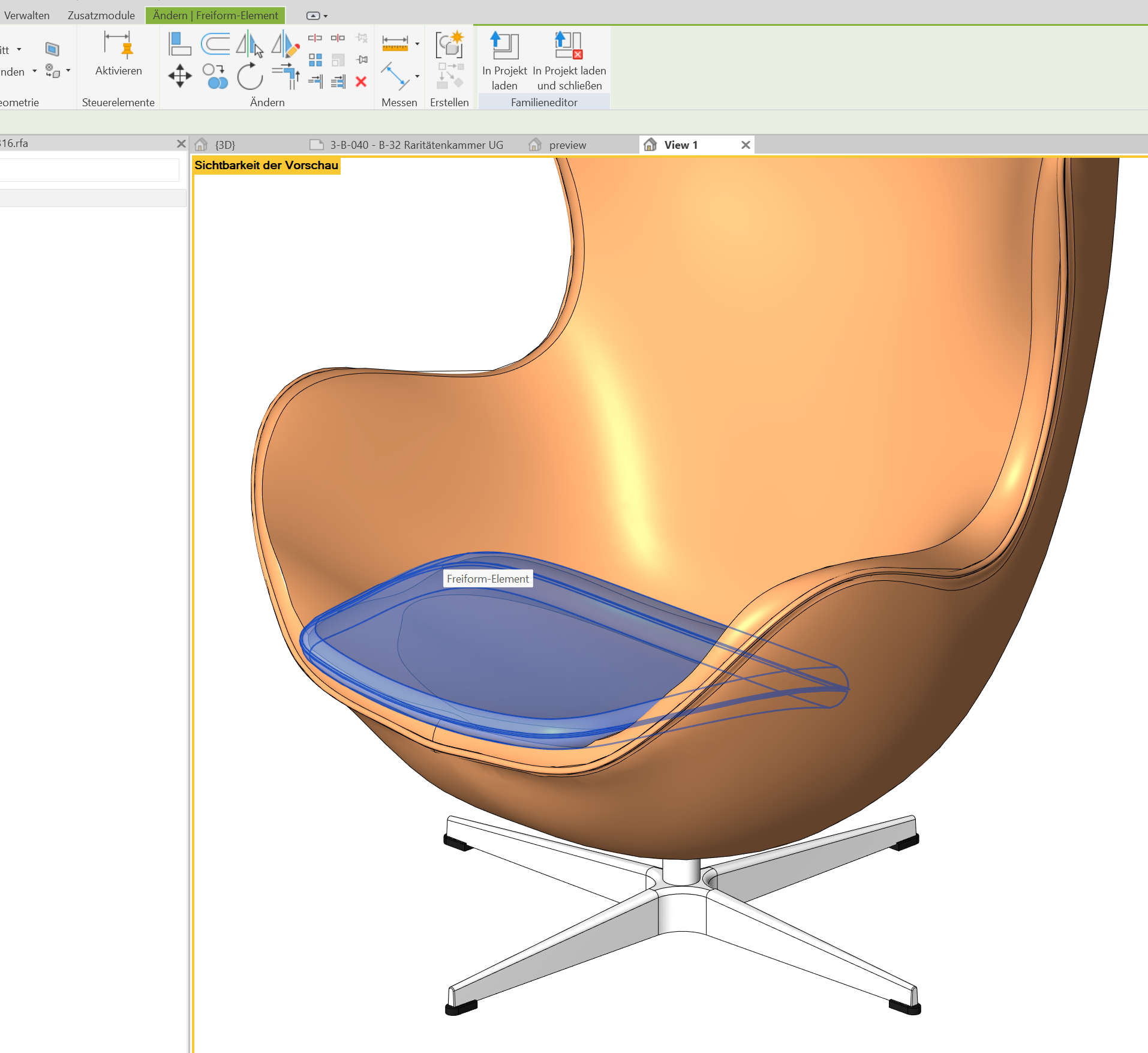Click the Split with gap icon
1148x1053 pixels.
338,38
